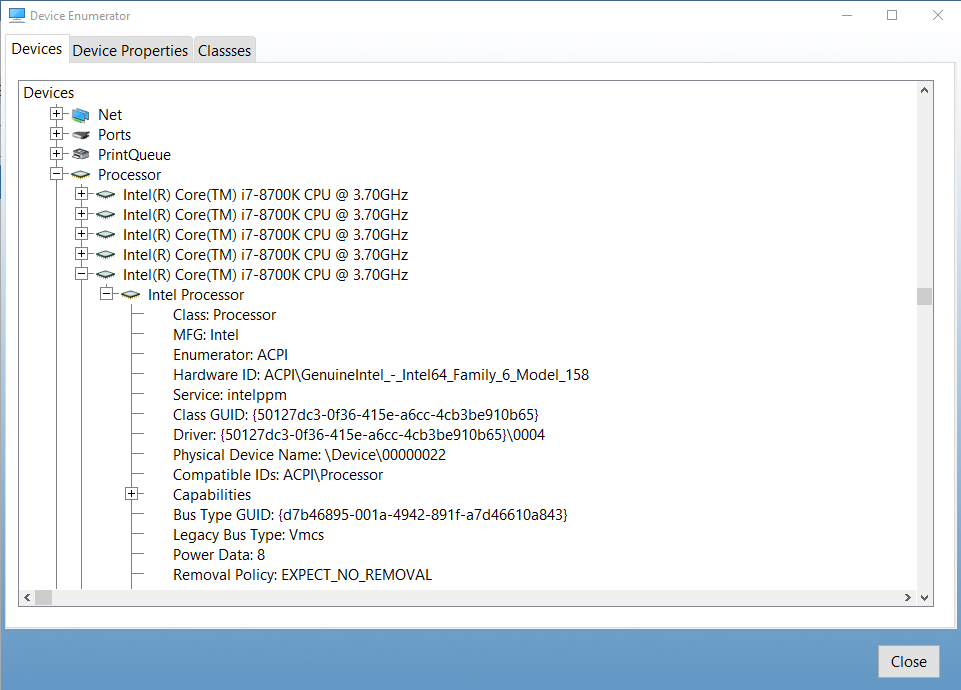Click the Processor category chip icon

pos(81,175)
